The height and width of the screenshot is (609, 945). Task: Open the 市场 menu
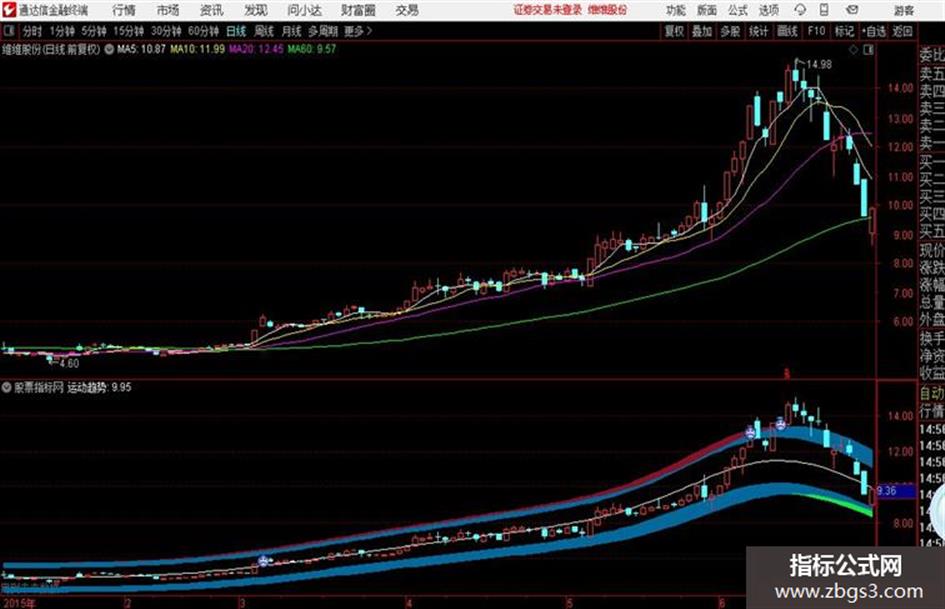(x=168, y=10)
